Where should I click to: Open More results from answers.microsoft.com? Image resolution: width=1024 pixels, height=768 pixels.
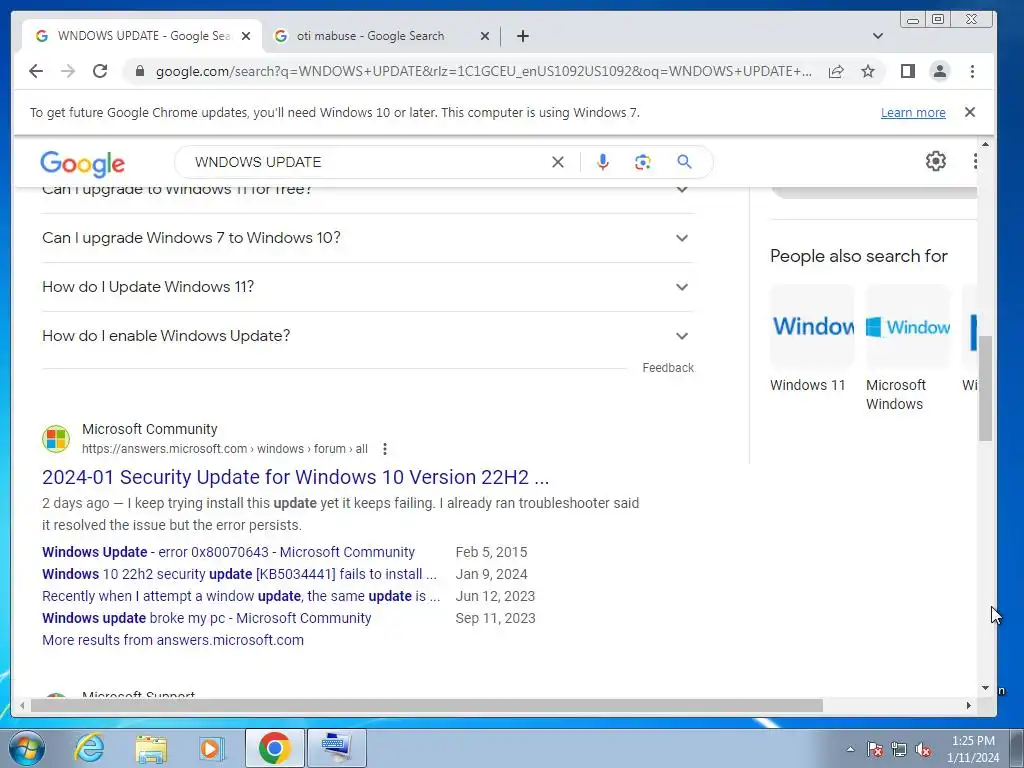click(172, 640)
